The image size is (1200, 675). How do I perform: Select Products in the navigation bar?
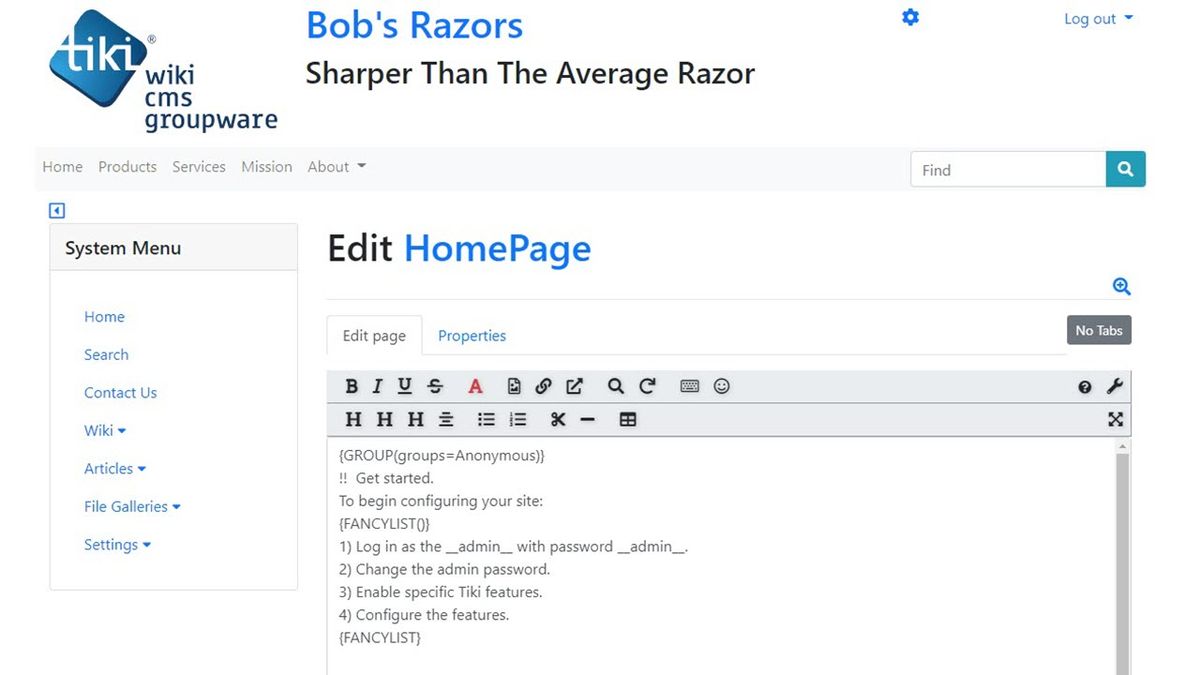click(x=127, y=167)
